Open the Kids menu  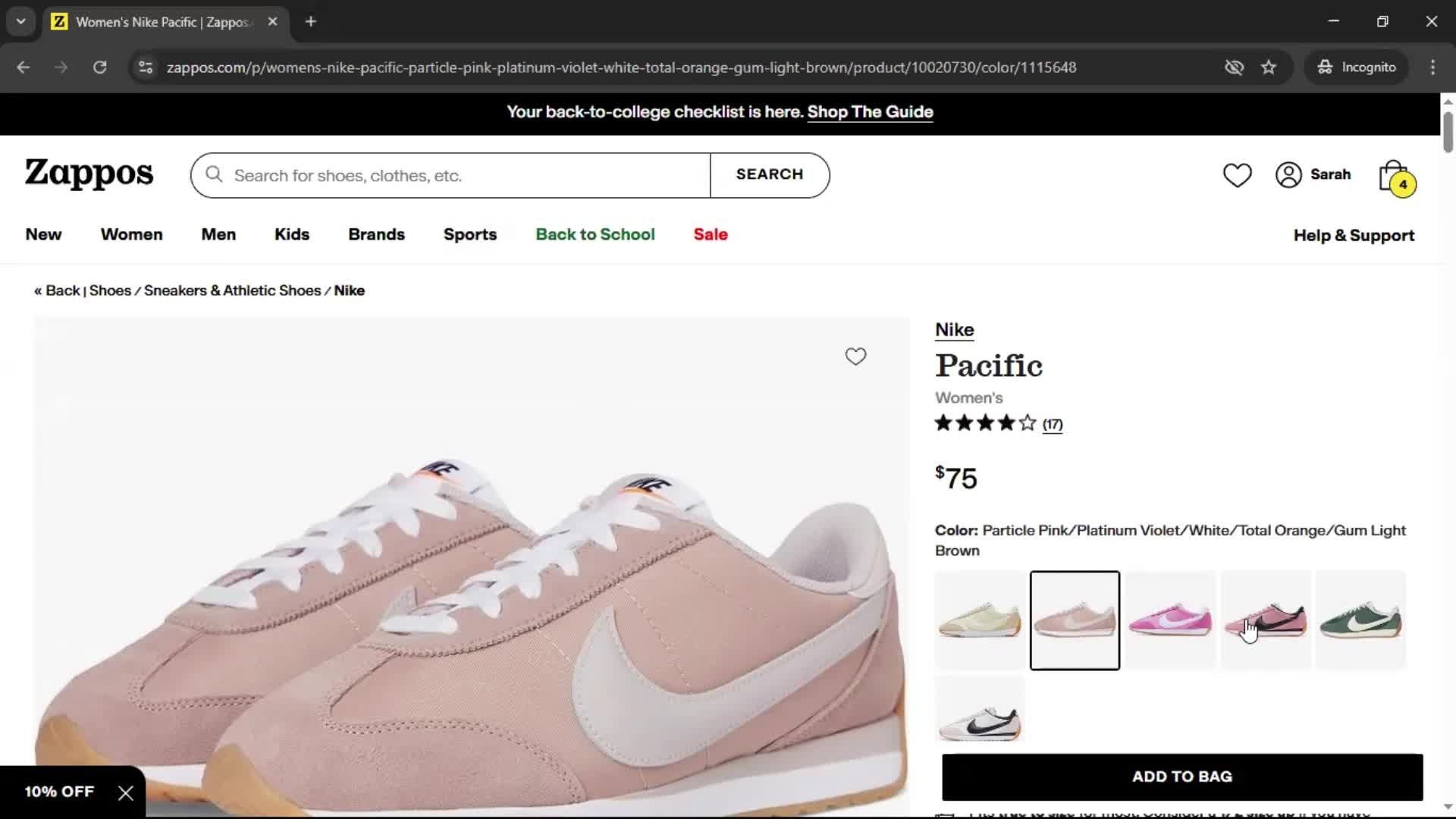pyautogui.click(x=292, y=235)
